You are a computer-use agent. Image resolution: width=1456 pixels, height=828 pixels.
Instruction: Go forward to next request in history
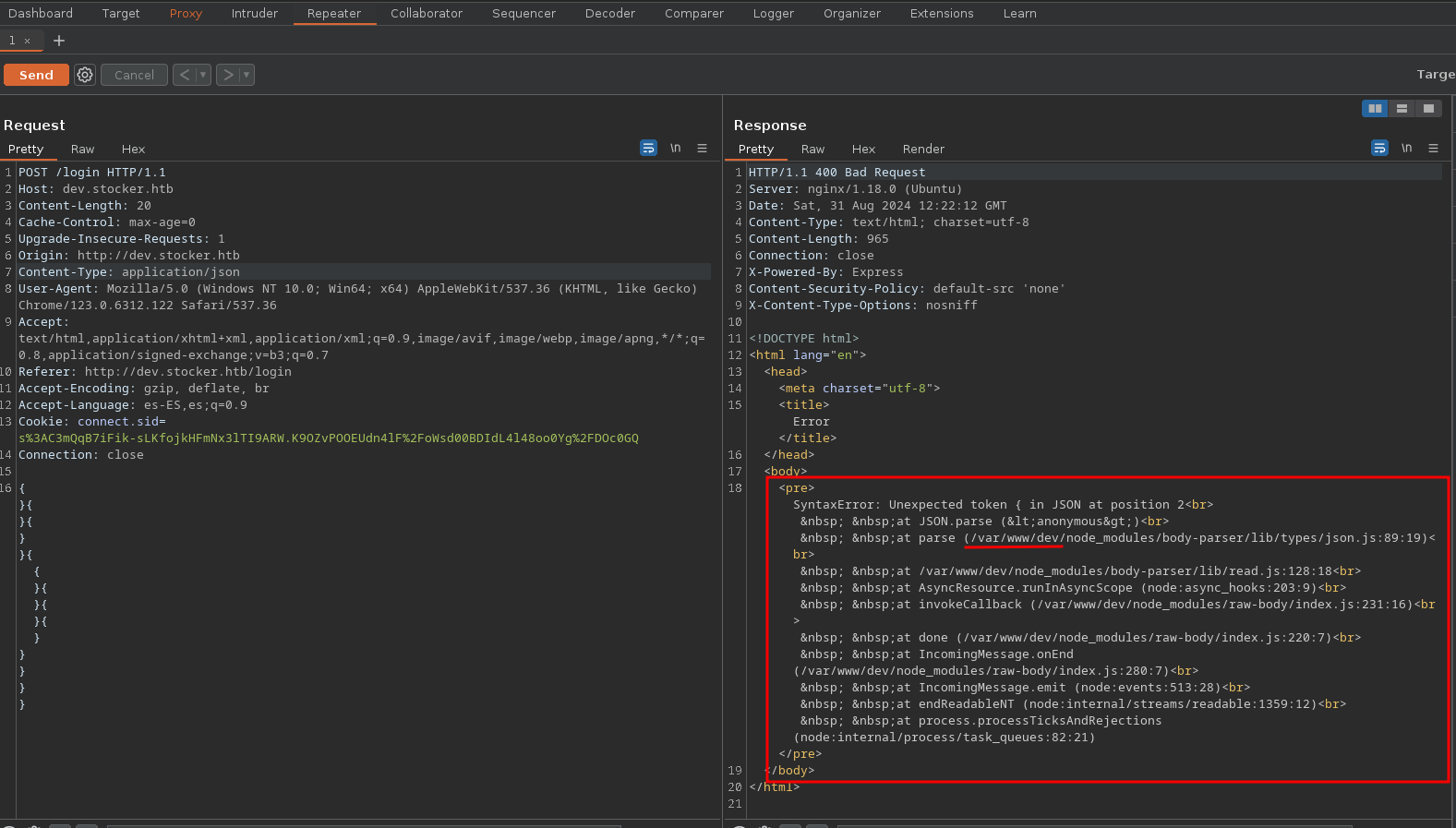(x=228, y=75)
